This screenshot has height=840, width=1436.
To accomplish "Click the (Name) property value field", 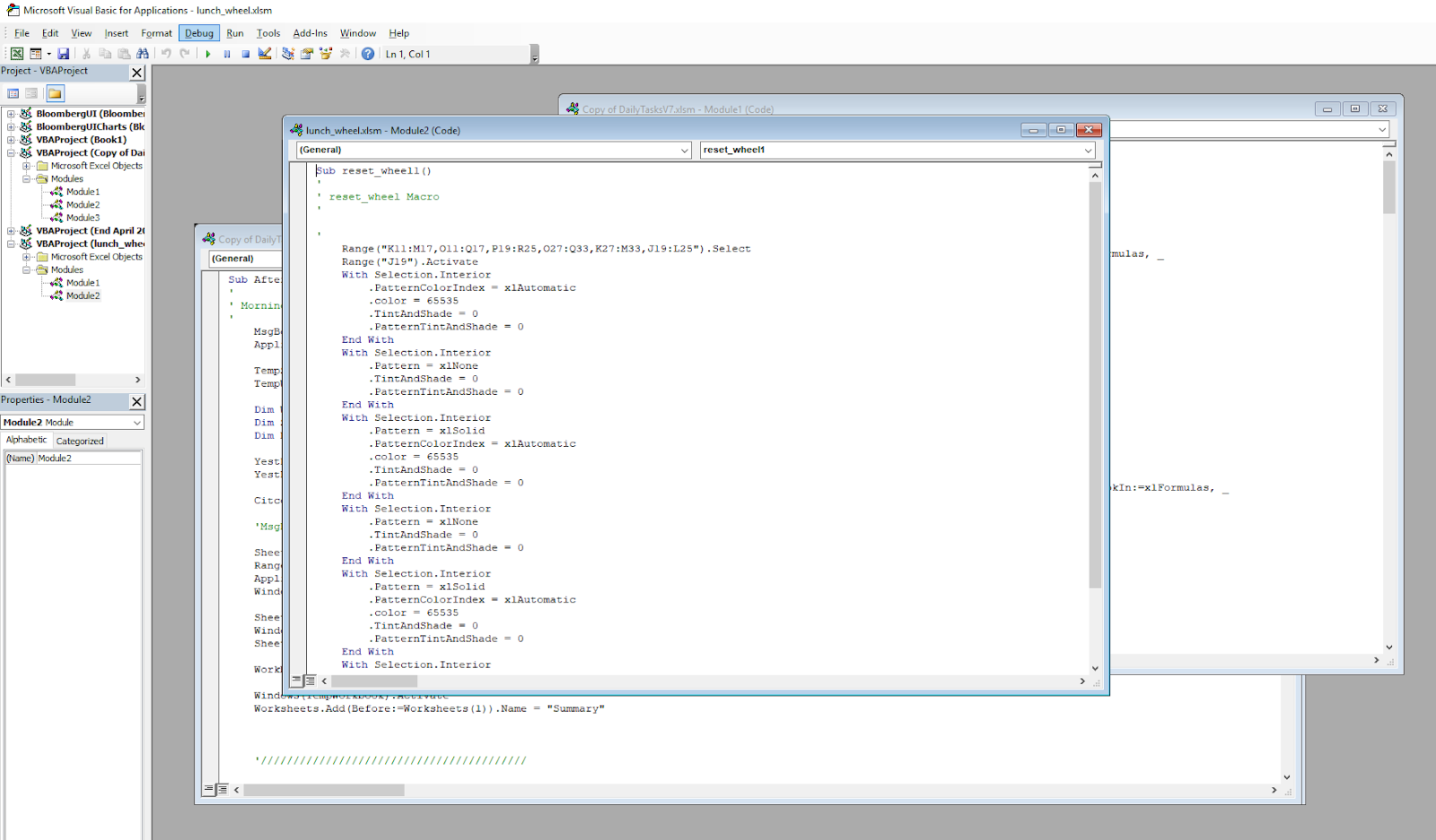I will point(89,459).
